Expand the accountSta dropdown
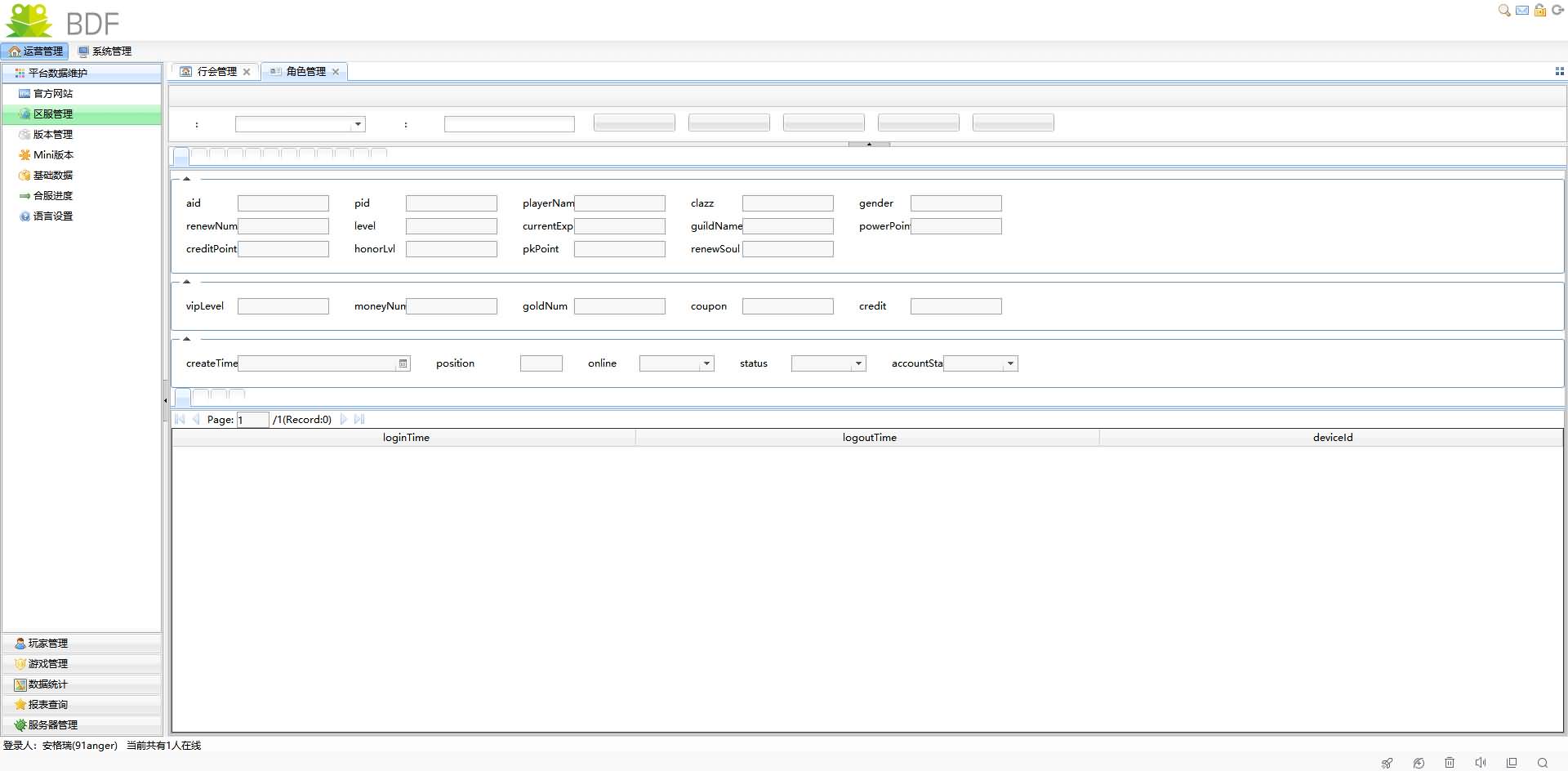Screen dimensions: 1568x771 click(x=1010, y=363)
